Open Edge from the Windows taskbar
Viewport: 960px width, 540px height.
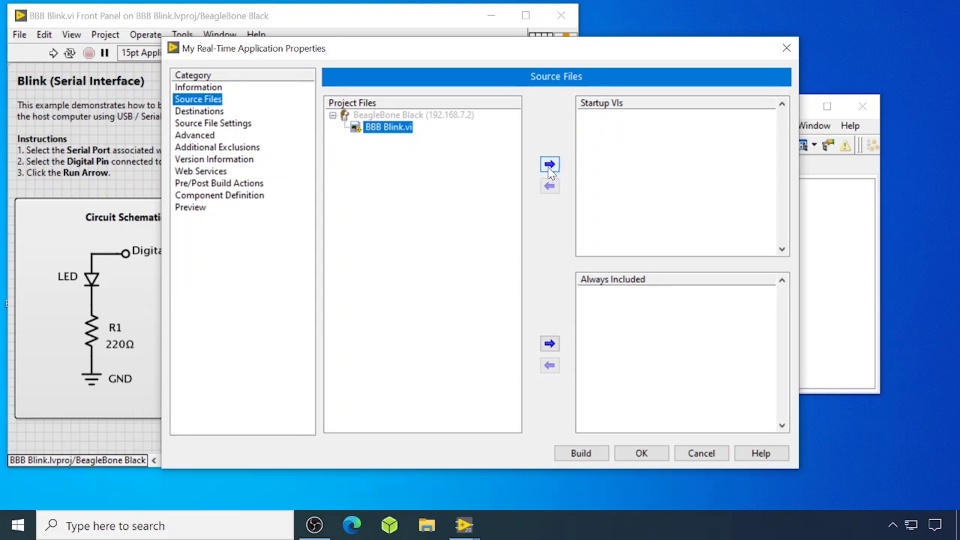click(352, 525)
